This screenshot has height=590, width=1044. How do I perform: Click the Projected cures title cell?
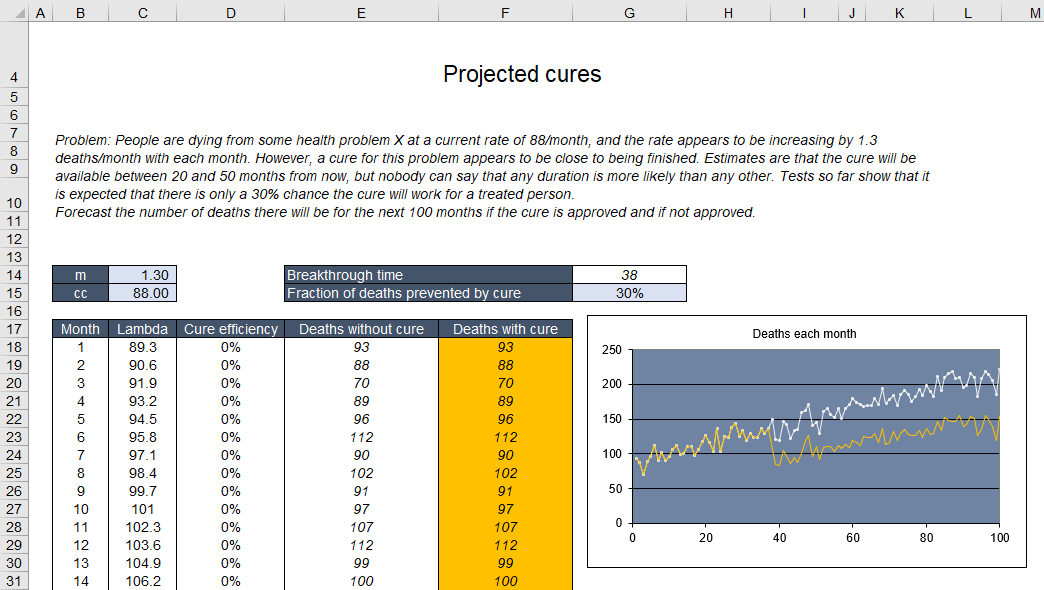(x=520, y=72)
